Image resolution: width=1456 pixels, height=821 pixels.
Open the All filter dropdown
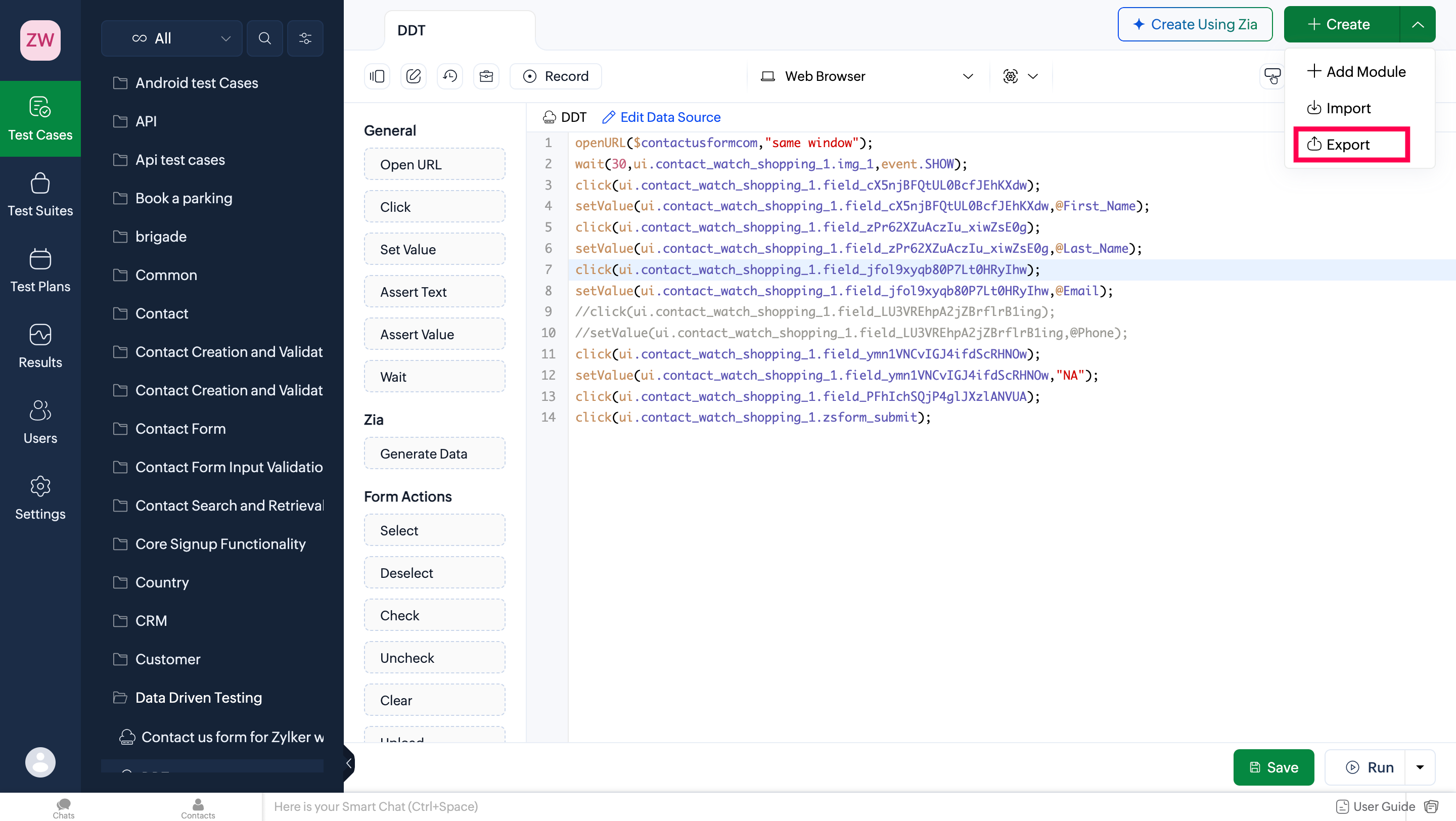click(x=172, y=38)
